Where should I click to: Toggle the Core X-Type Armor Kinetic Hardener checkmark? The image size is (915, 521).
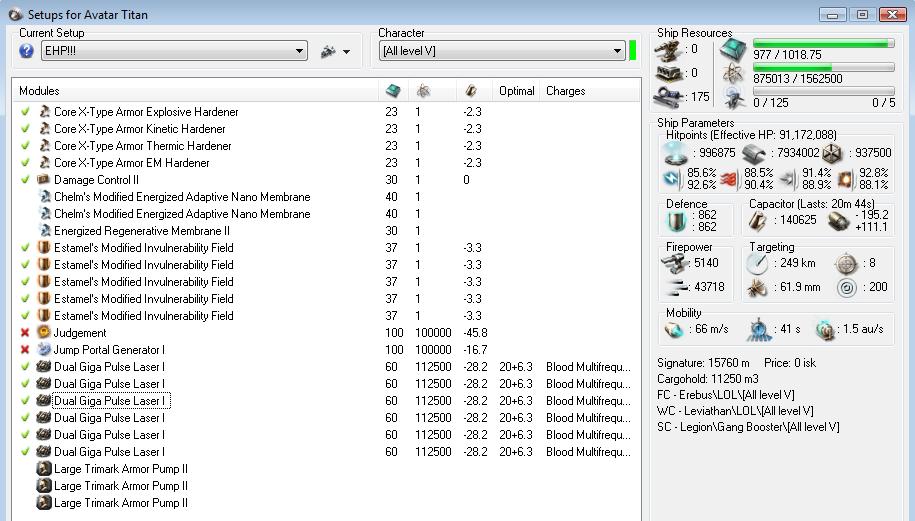tap(25, 128)
